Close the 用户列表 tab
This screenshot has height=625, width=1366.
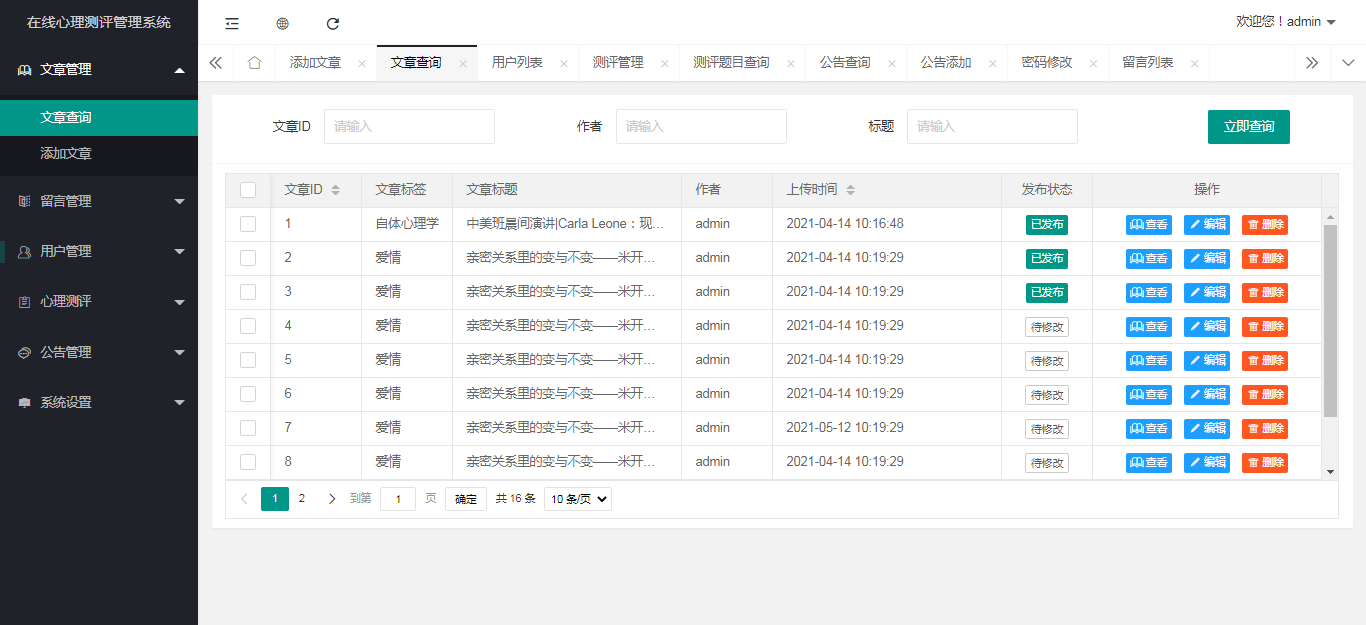click(564, 63)
